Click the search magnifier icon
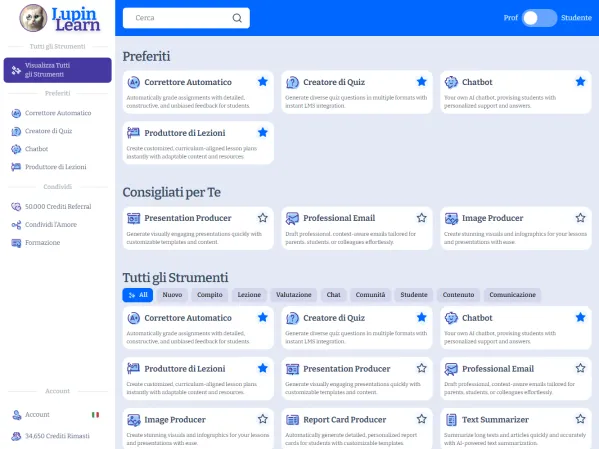The width and height of the screenshot is (599, 449). tap(237, 18)
